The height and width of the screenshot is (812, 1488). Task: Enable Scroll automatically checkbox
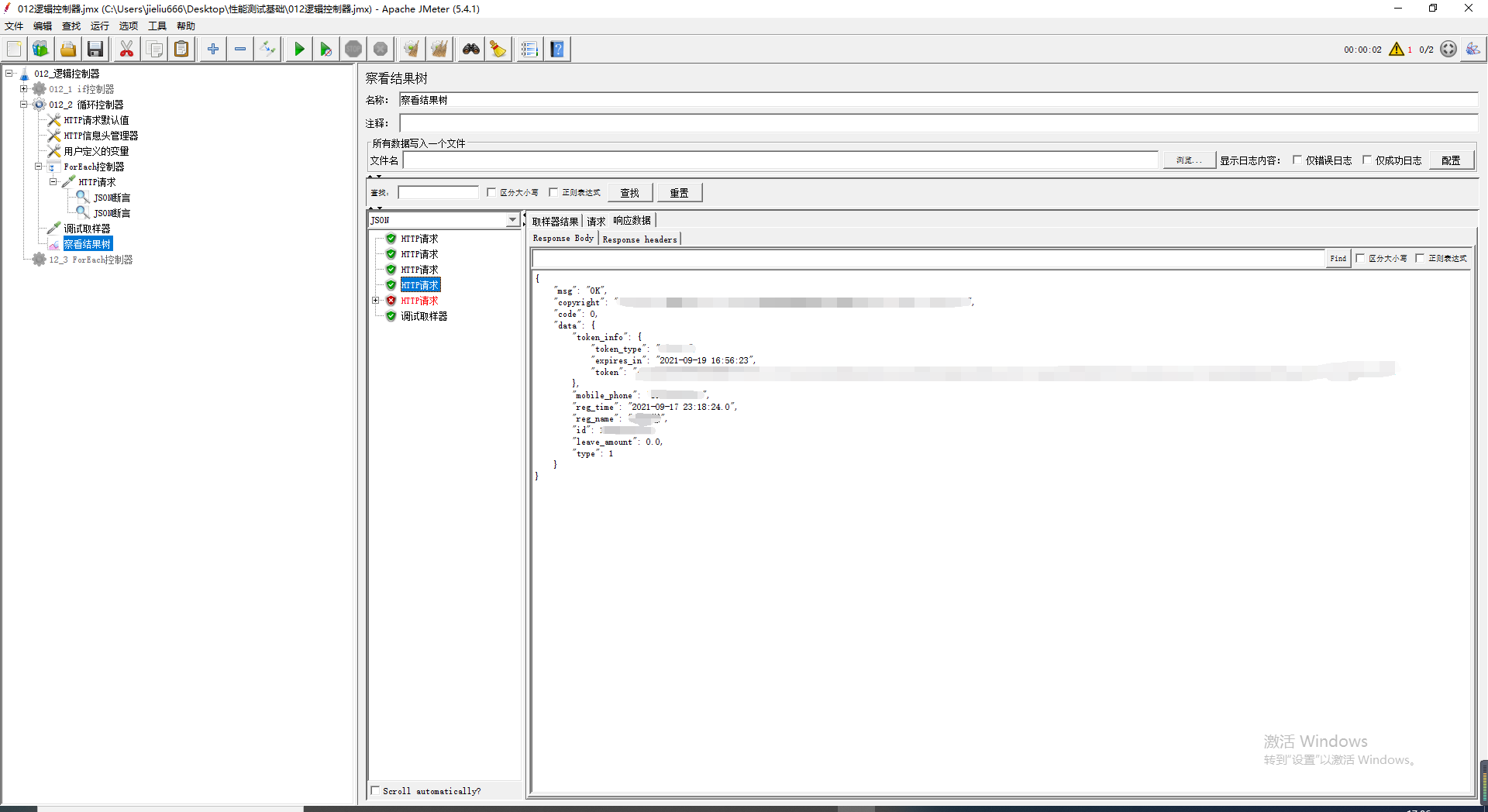376,790
